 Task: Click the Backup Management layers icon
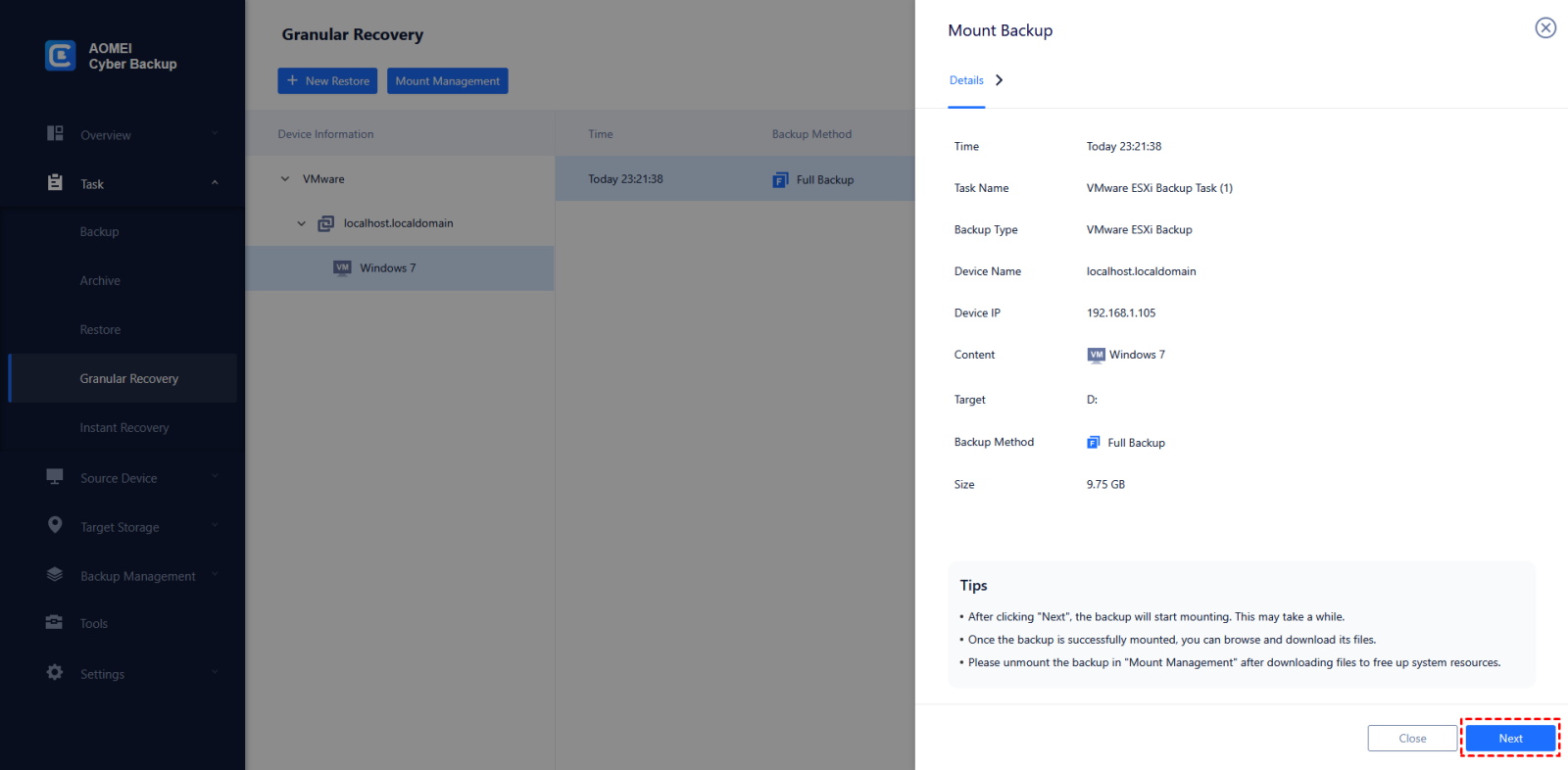55,574
